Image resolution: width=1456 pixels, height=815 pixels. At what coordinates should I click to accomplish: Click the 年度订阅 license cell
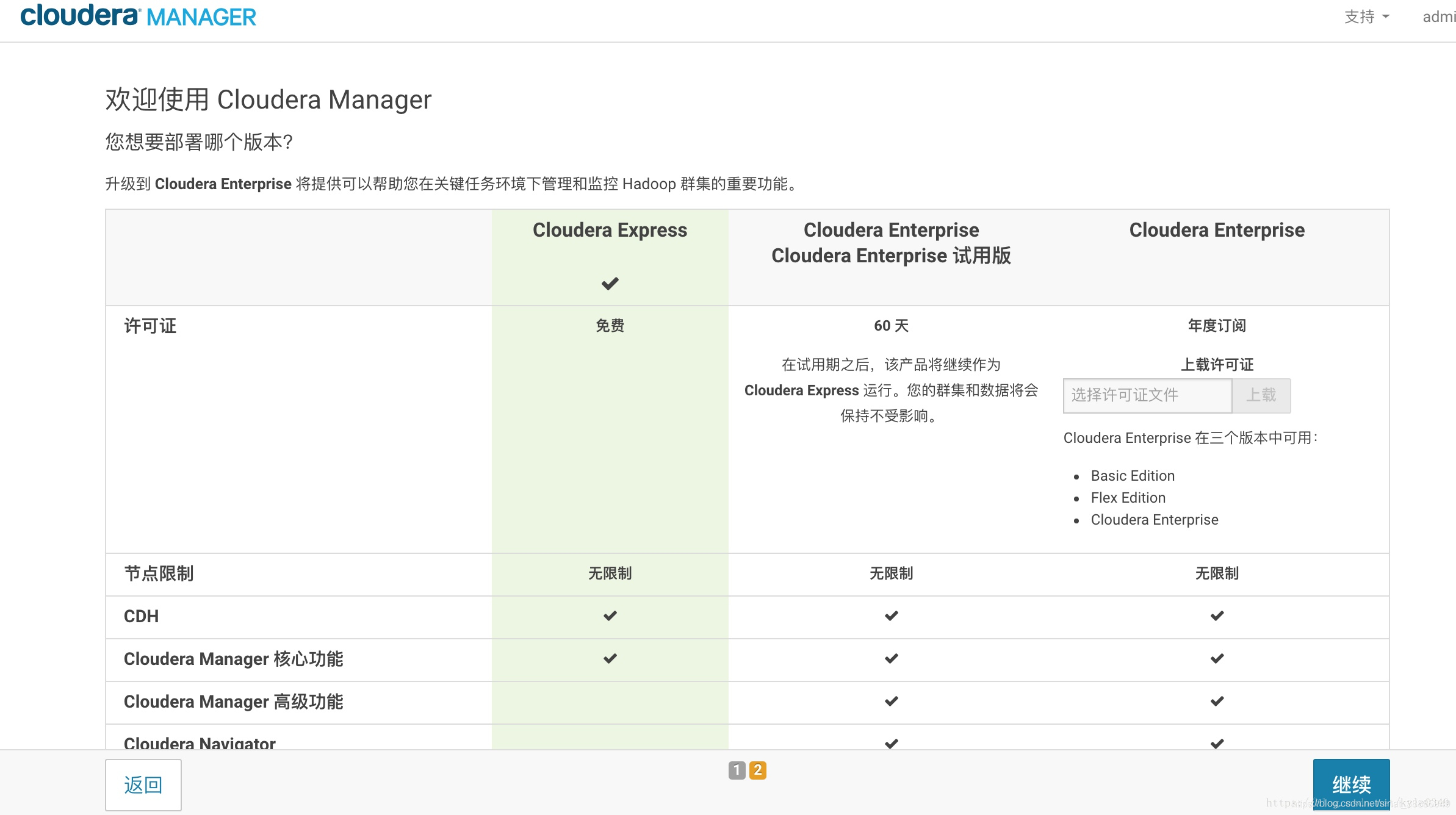[x=1217, y=326]
